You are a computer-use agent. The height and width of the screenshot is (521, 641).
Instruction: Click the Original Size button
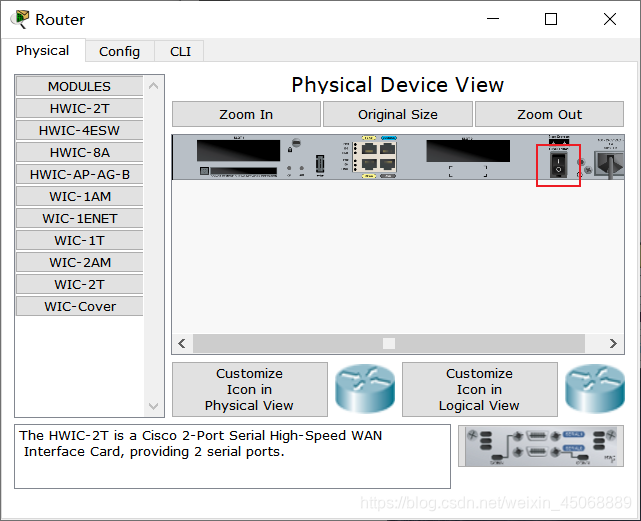pyautogui.click(x=398, y=115)
